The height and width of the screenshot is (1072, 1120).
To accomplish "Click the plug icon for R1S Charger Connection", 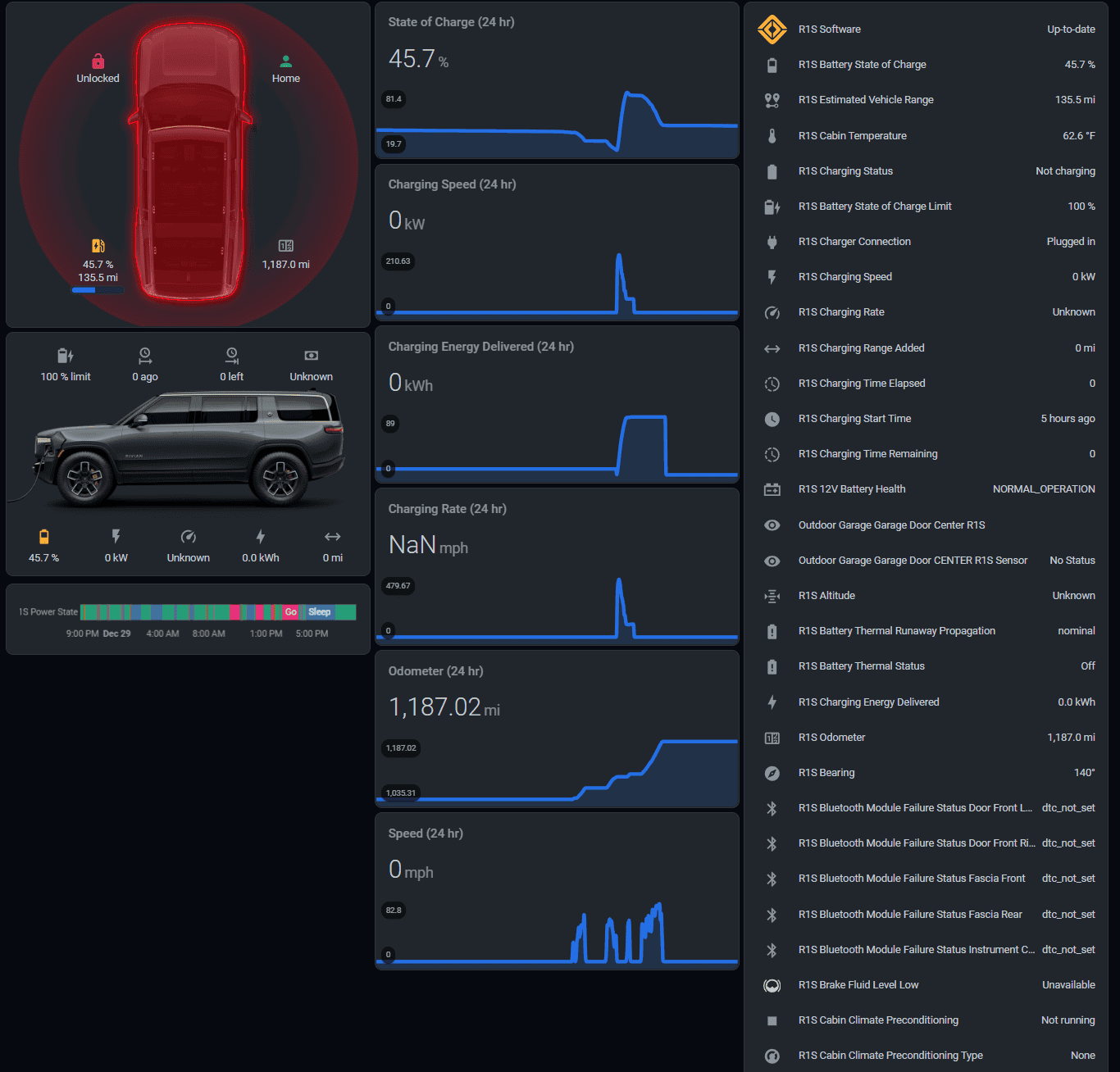I will pos(772,242).
